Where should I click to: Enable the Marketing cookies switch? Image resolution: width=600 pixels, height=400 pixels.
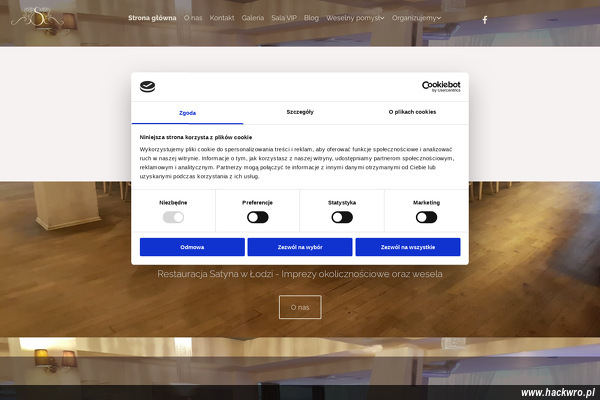click(426, 216)
